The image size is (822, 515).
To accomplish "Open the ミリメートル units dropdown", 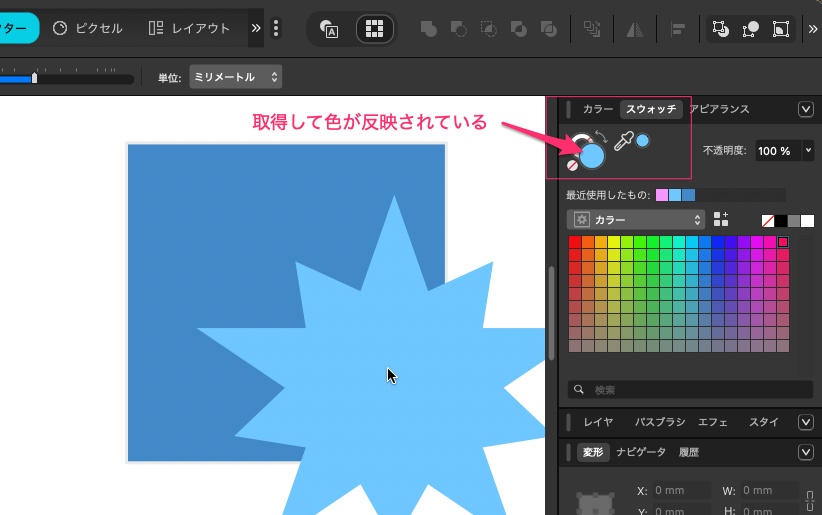I will [x=235, y=77].
